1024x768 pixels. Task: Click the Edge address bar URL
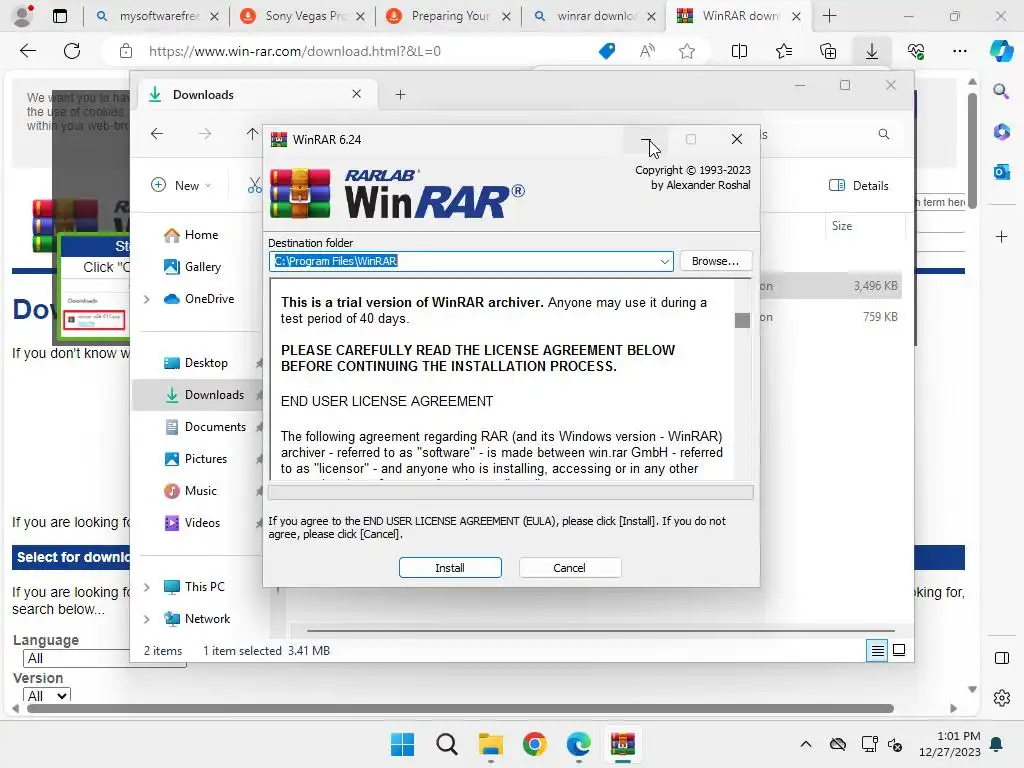tap(295, 51)
